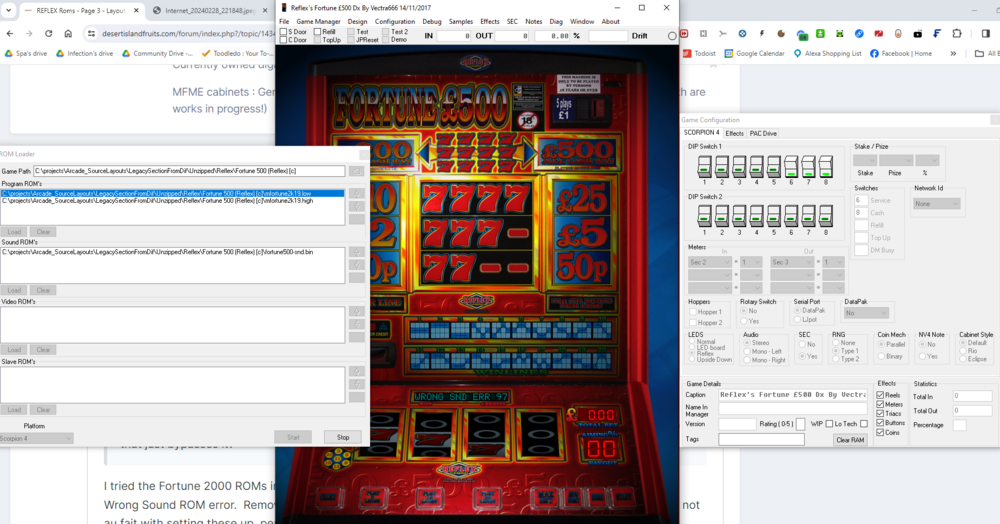Click the green download extension icon
This screenshot has height=524, width=1000.
[x=820, y=33]
